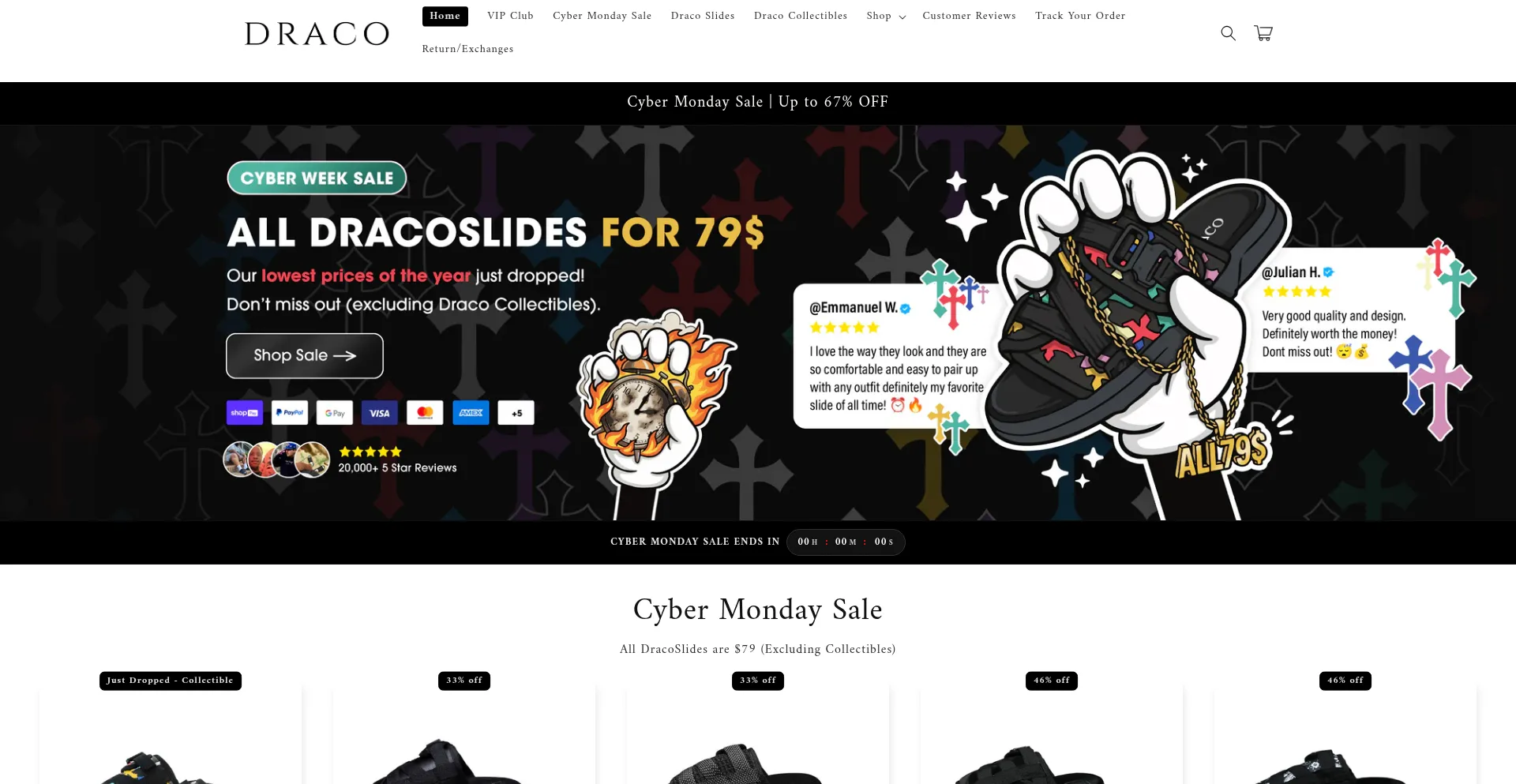Open Track Your Order link
1516x784 pixels.
(1080, 16)
